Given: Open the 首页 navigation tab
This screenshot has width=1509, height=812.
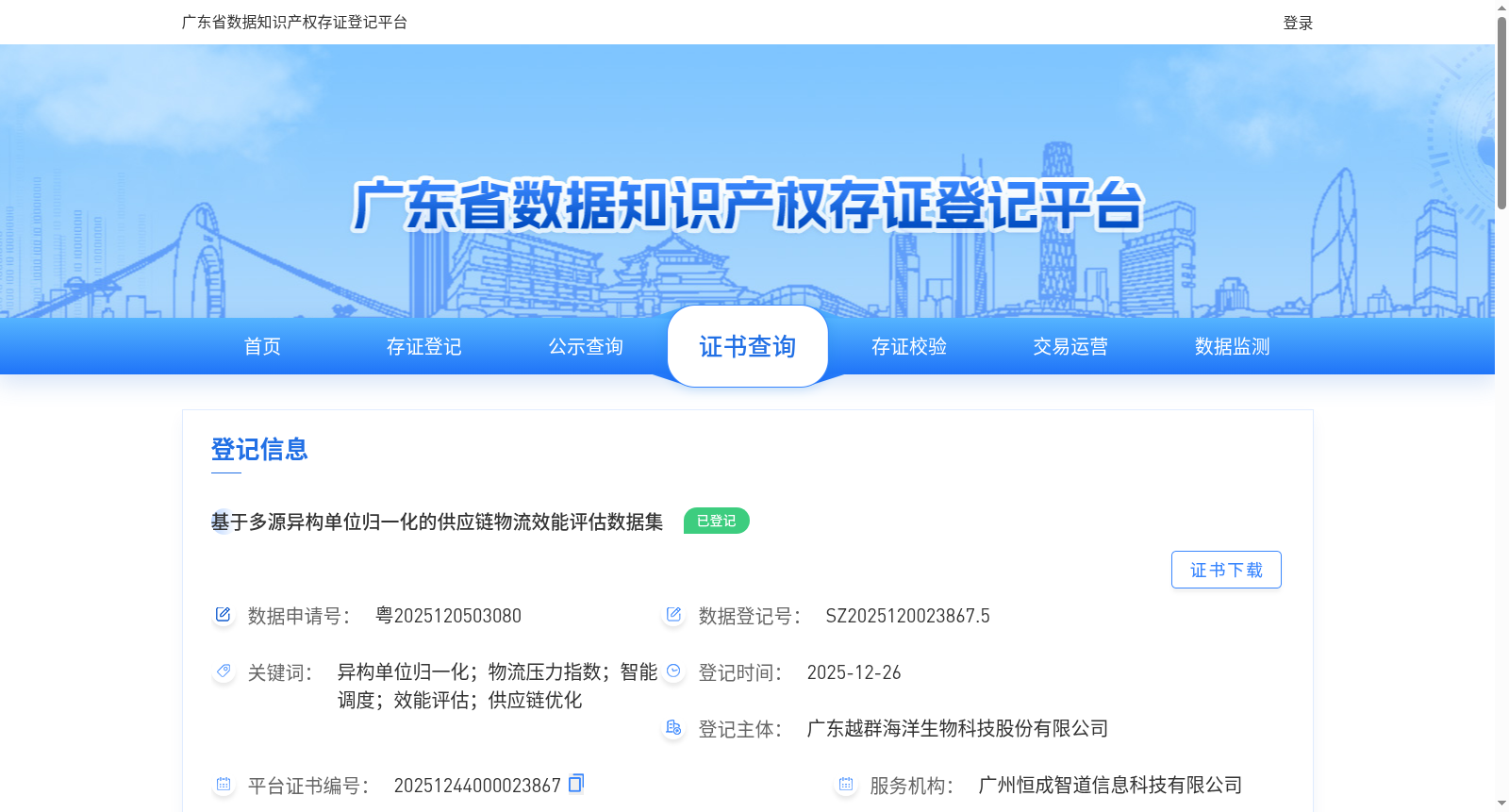Looking at the screenshot, I should (262, 347).
